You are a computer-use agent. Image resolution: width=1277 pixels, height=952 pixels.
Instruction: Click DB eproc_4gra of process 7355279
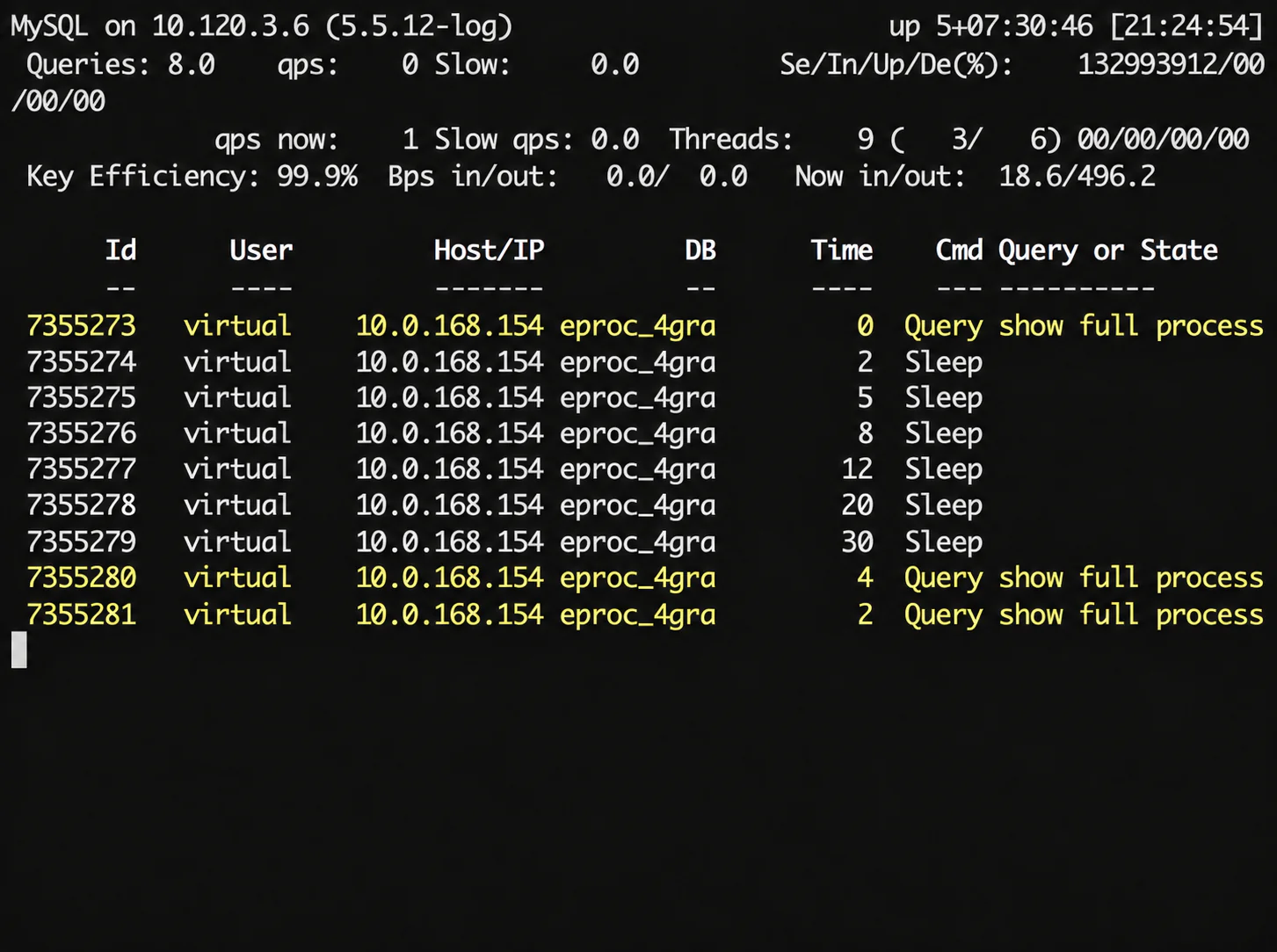(637, 542)
